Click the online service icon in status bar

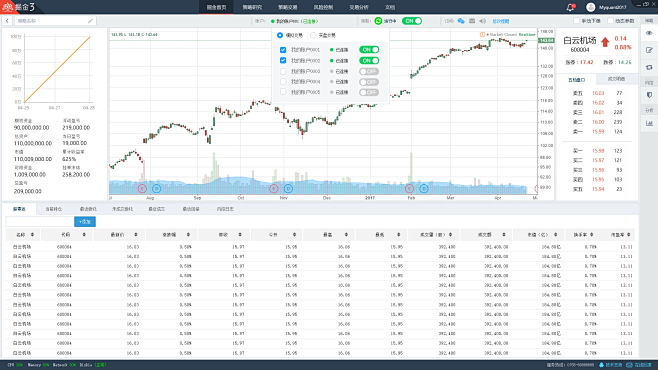click(629, 365)
